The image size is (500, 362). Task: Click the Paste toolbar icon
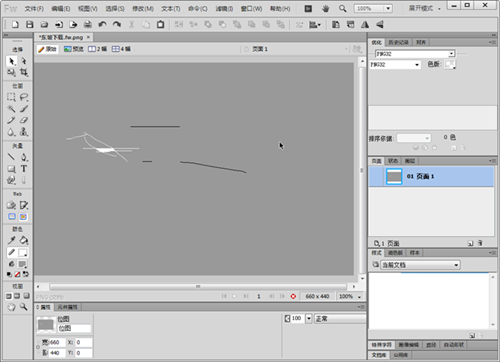160,25
